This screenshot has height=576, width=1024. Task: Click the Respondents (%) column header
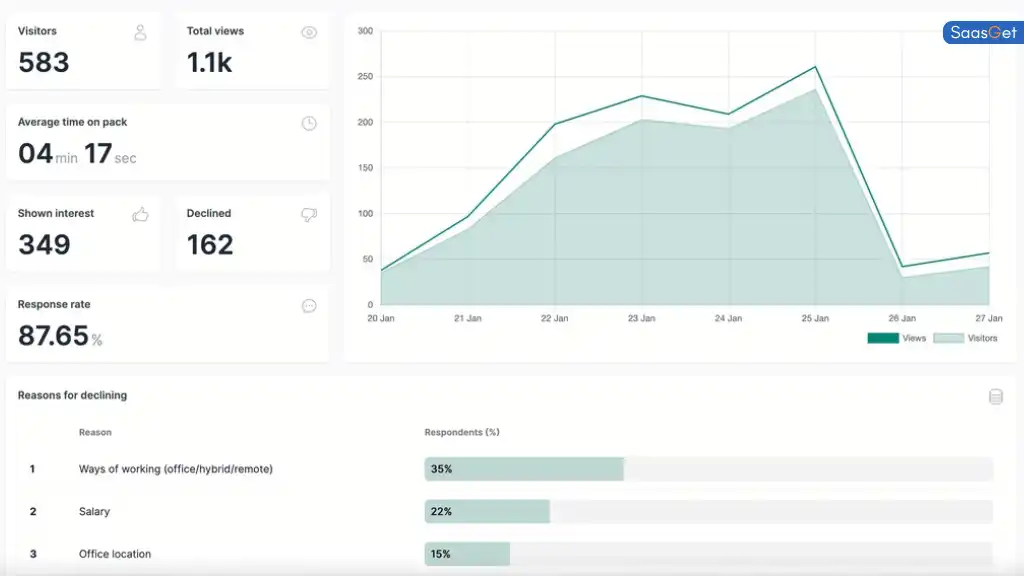point(461,432)
